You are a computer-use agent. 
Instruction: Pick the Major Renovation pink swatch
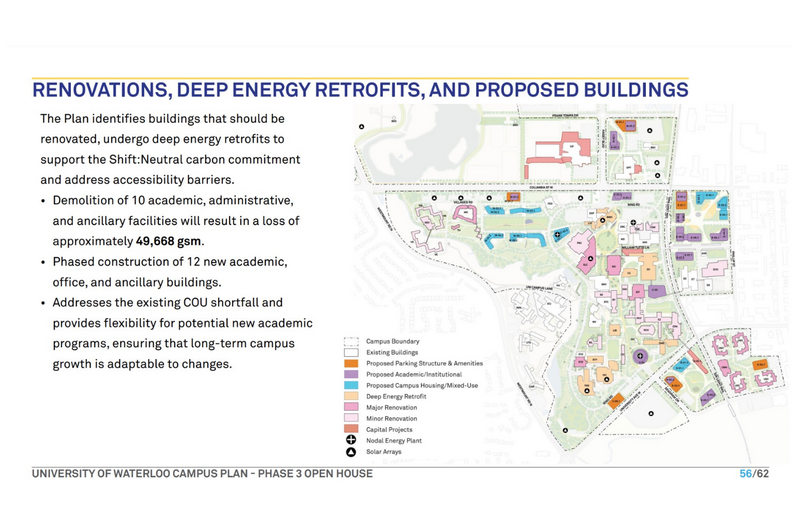click(350, 407)
